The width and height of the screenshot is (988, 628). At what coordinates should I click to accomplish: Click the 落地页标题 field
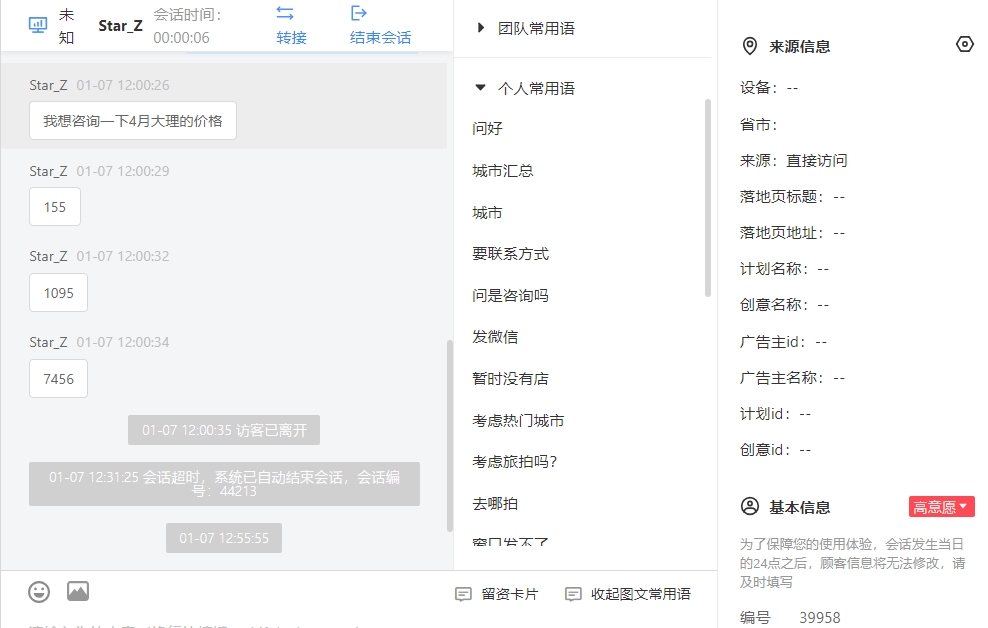coord(792,197)
